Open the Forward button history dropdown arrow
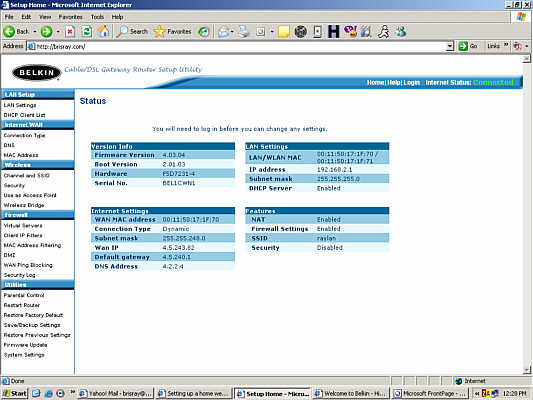This screenshot has height=400, width=533. [x=58, y=32]
